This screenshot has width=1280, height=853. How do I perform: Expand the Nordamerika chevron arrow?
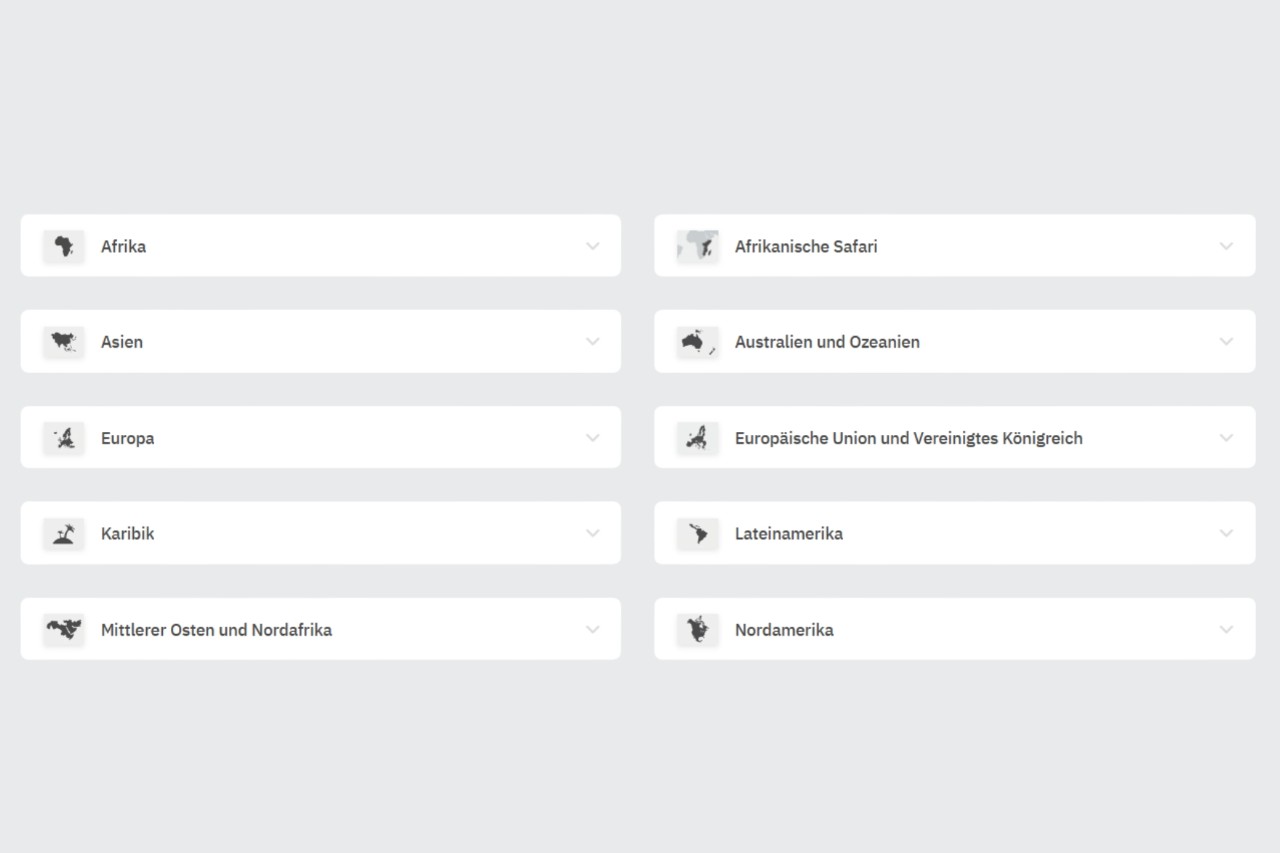pyautogui.click(x=1226, y=630)
